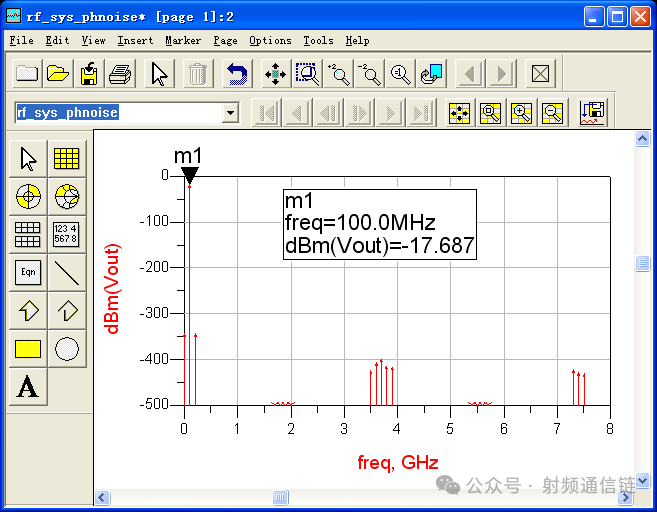
Task: Insert a Smith chart from palette
Action: (67, 196)
